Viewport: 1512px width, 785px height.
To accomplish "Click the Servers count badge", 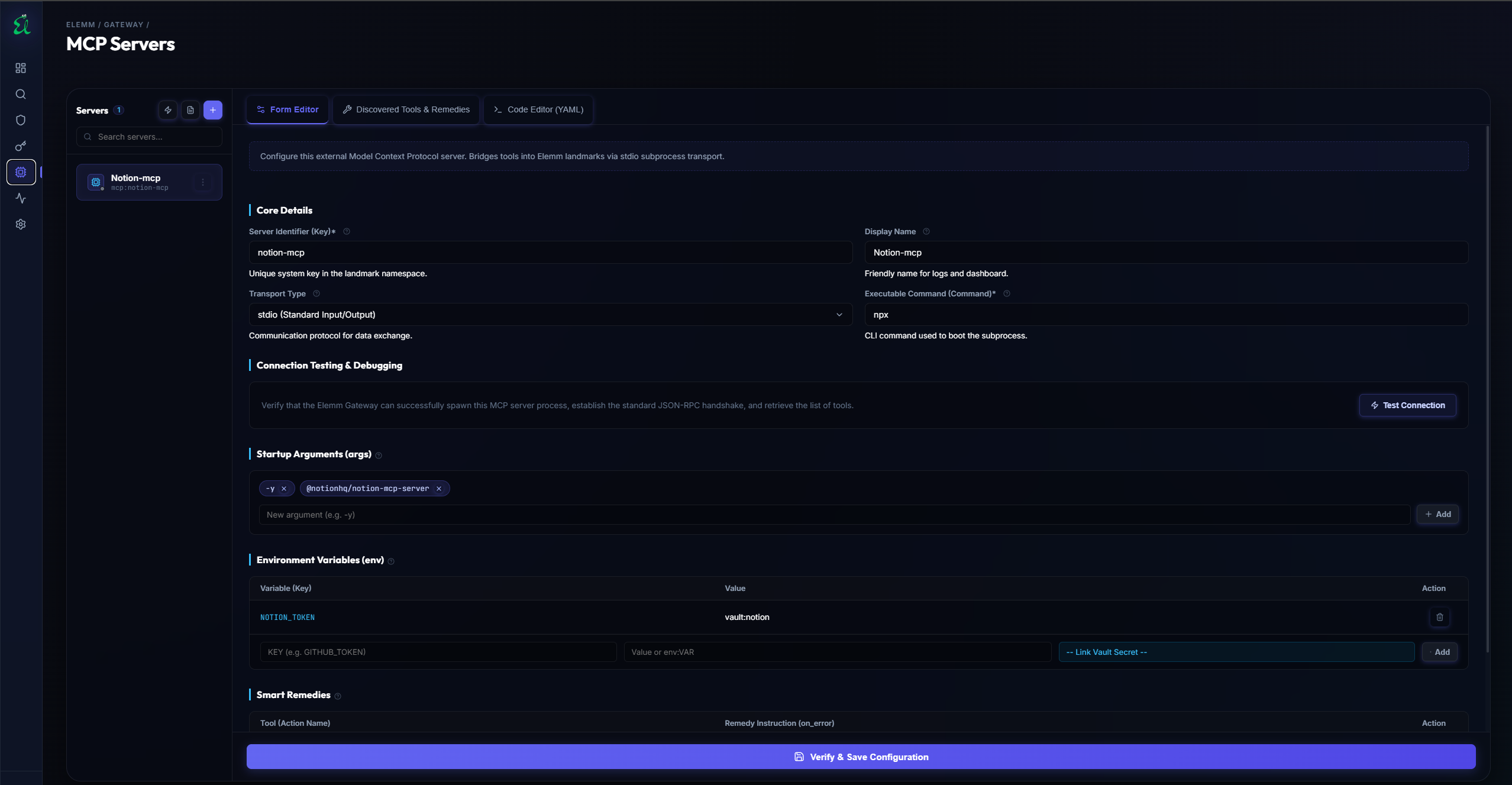I will (x=119, y=110).
